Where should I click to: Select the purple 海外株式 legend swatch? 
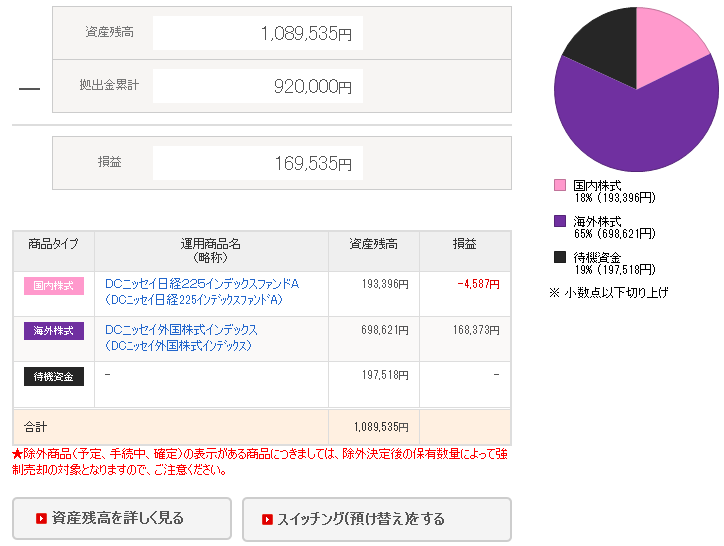(560, 221)
